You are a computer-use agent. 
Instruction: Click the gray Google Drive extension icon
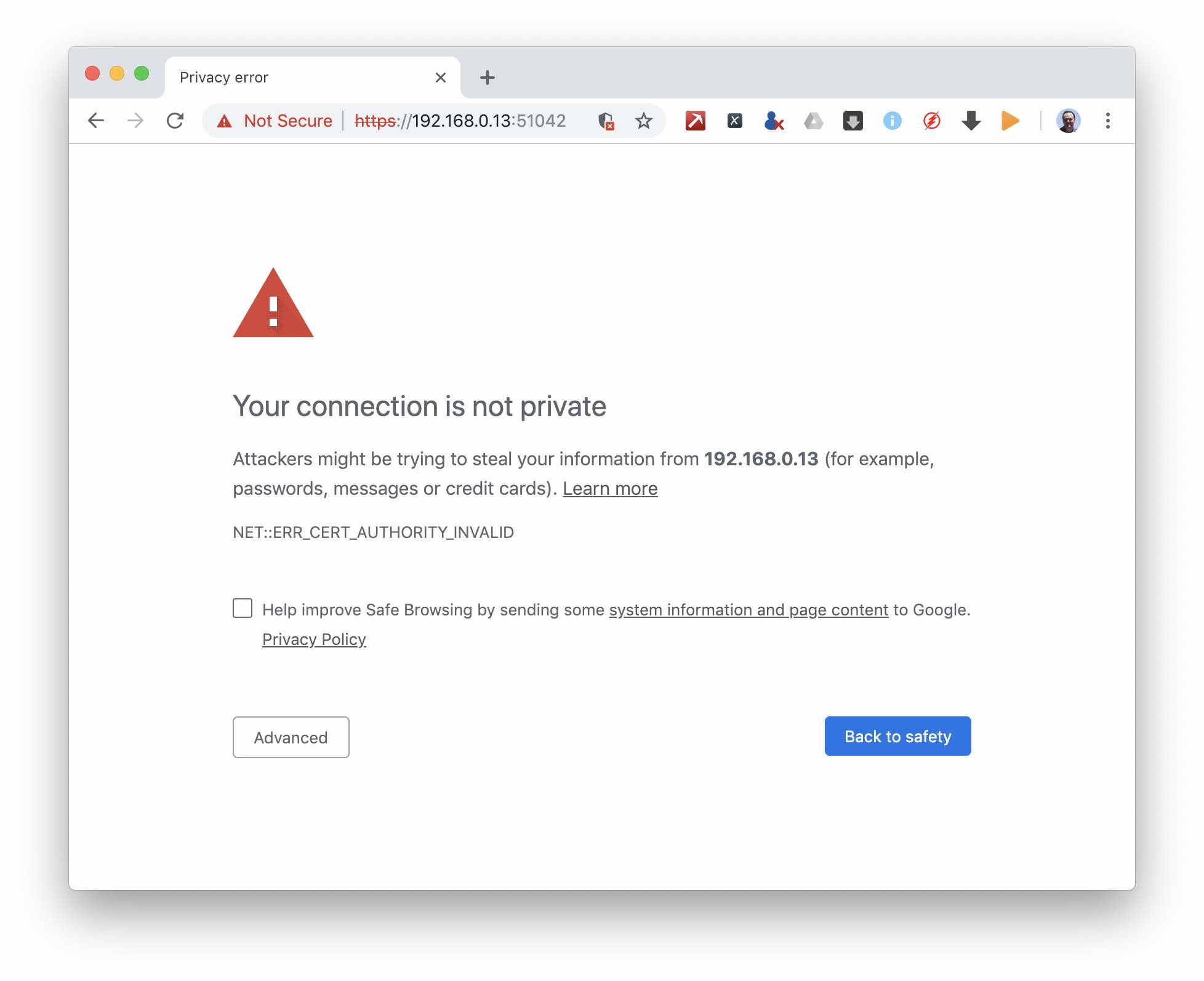pos(813,121)
